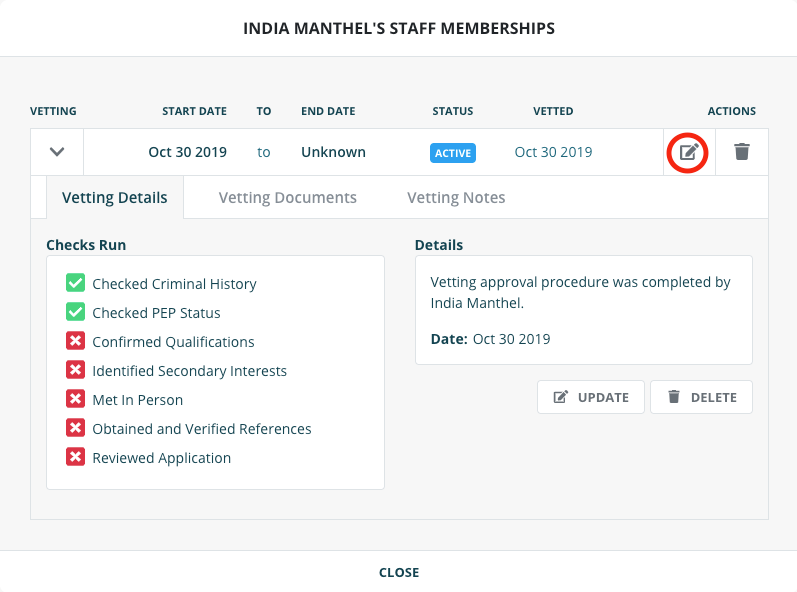
Task: Toggle the Checked PEP Status check
Action: [x=75, y=312]
